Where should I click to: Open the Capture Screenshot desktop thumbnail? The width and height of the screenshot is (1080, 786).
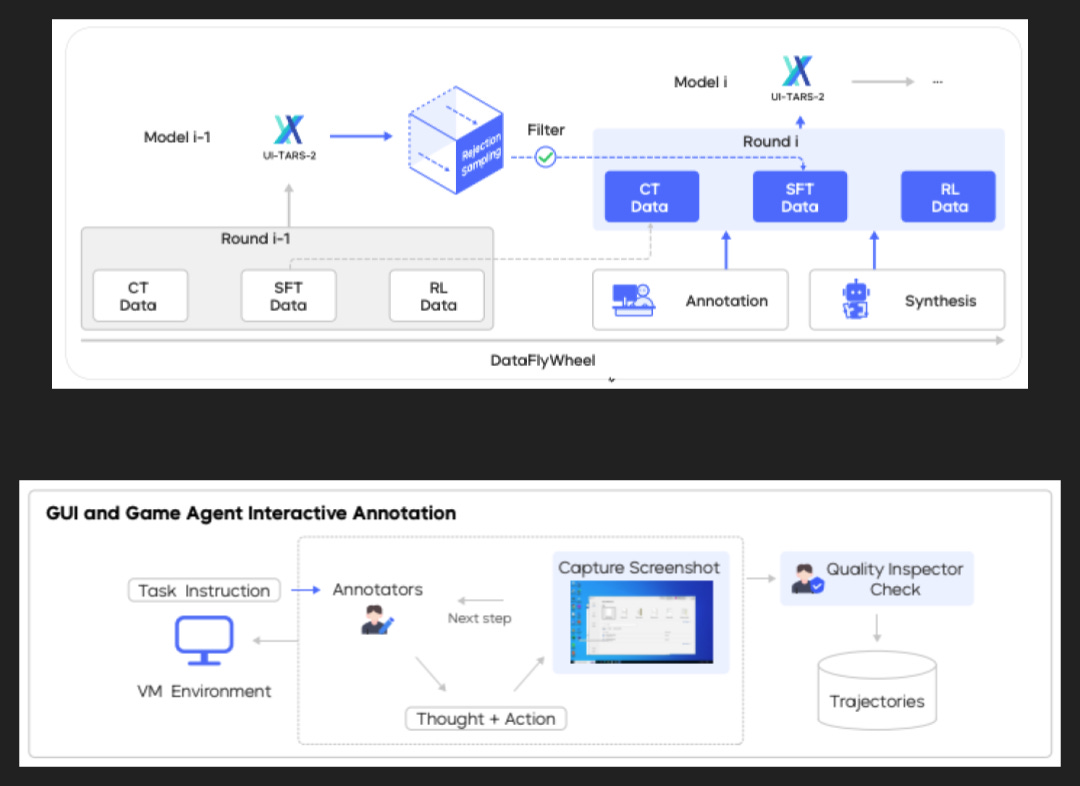(x=641, y=622)
